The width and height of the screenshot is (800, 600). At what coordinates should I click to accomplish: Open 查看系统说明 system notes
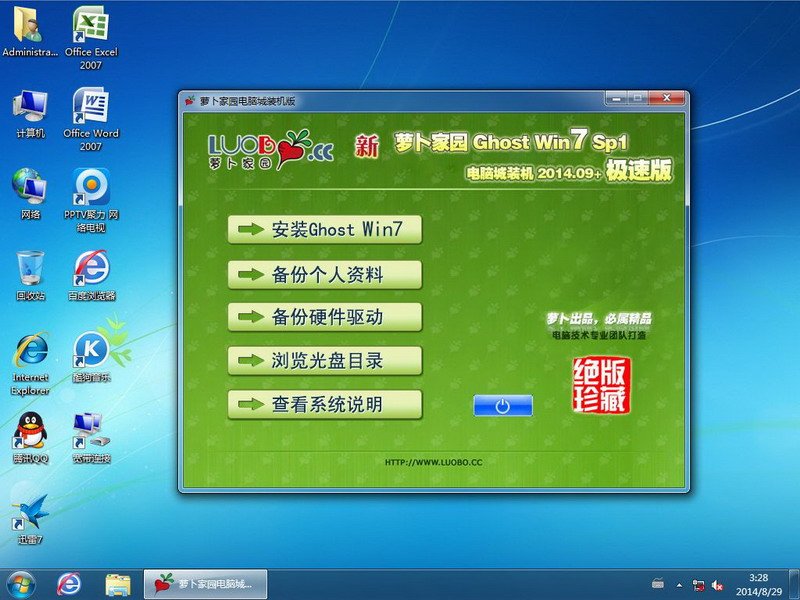(325, 405)
